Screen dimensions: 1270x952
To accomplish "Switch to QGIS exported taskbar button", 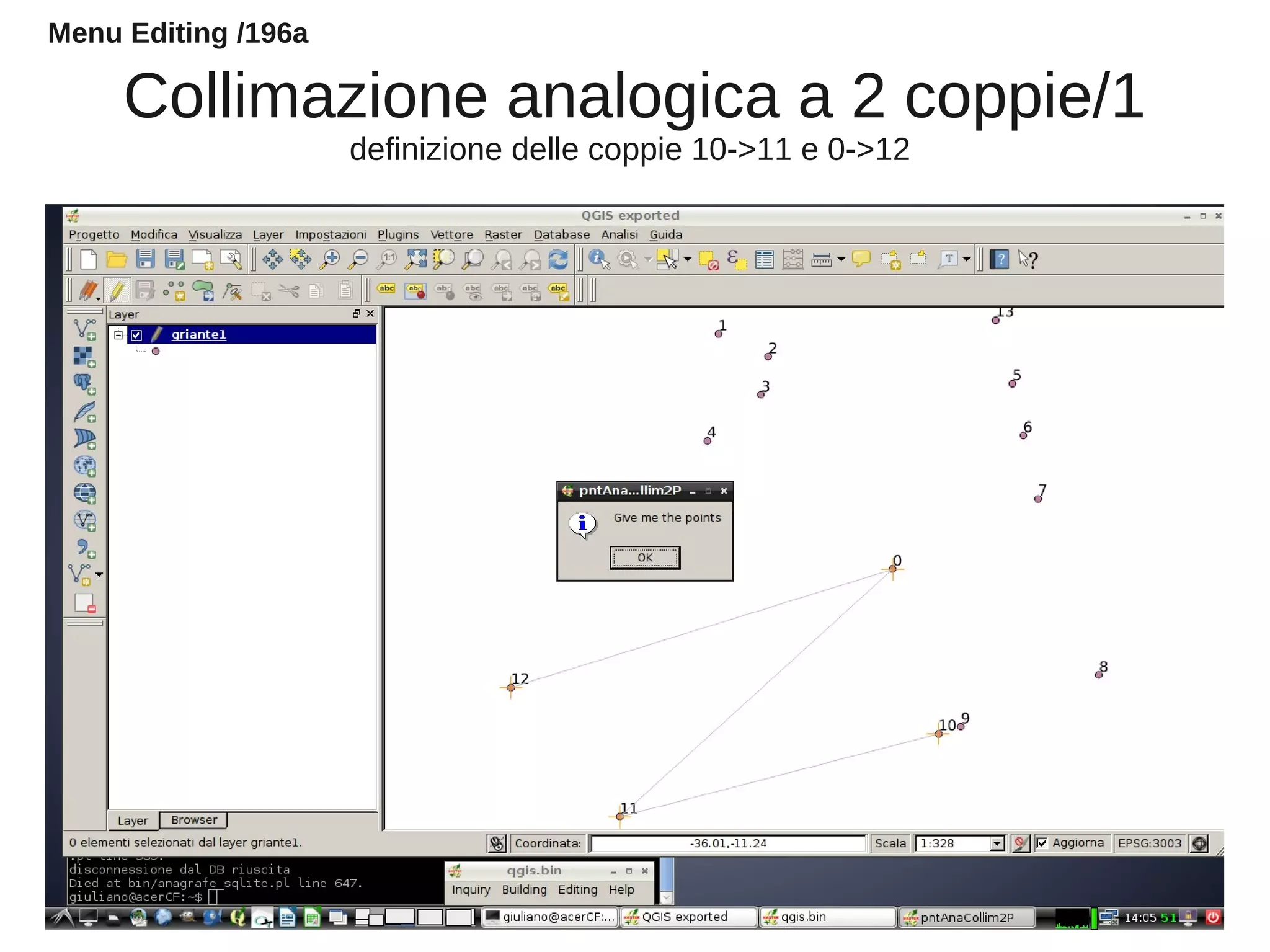I will pyautogui.click(x=689, y=917).
